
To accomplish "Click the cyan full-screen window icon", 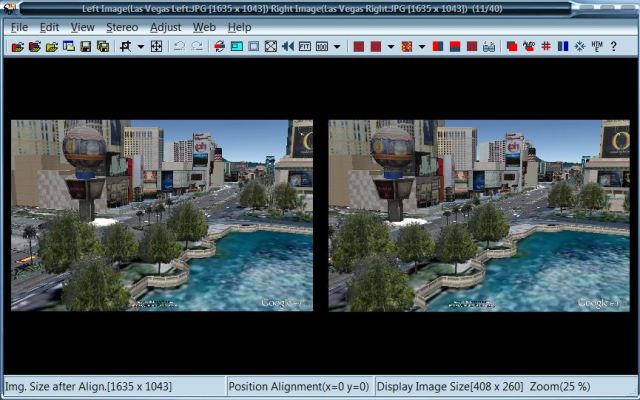I will 237,47.
